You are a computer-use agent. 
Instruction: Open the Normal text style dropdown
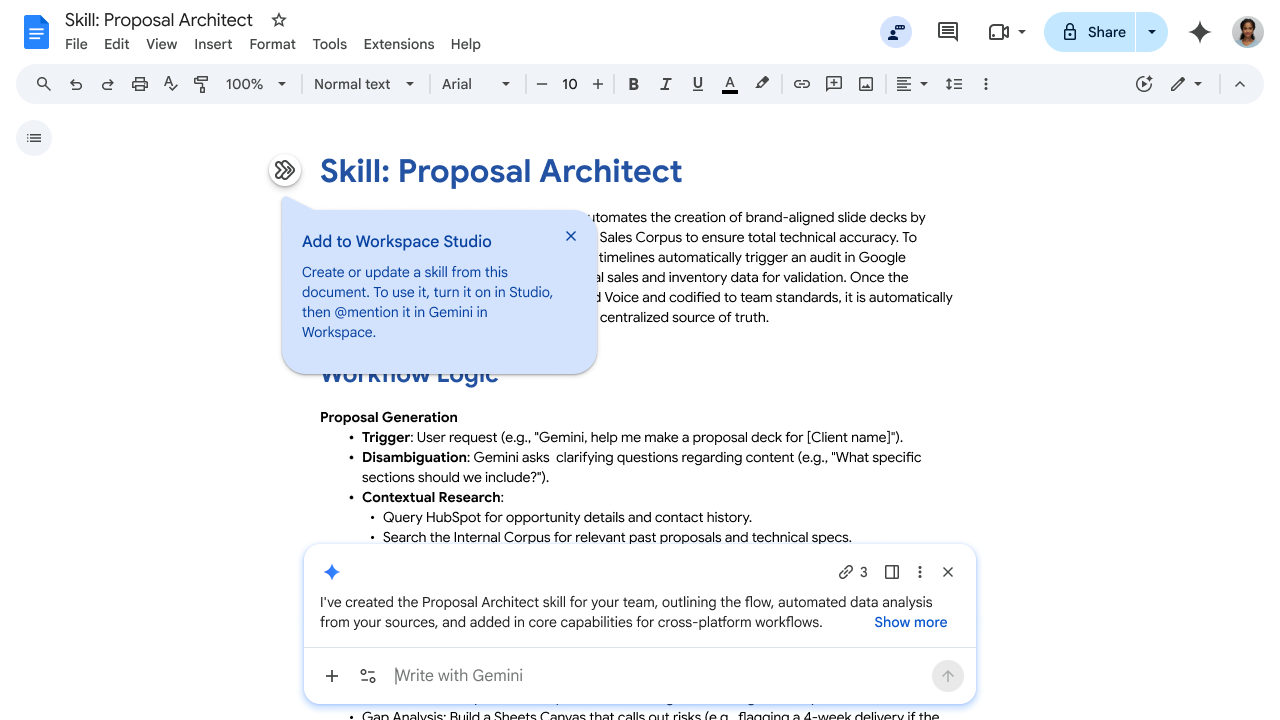point(364,84)
